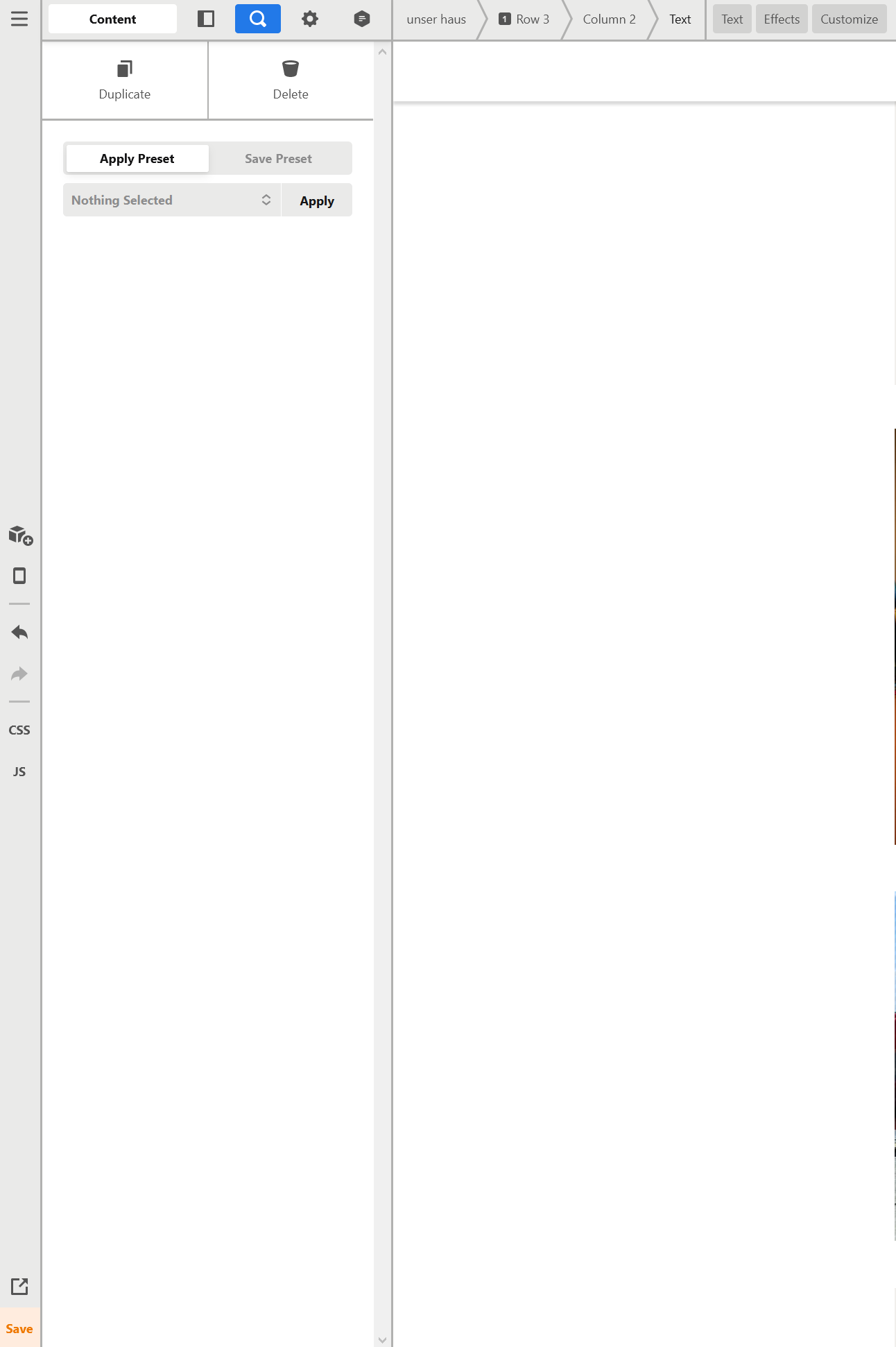Switch to Save Preset toggle
Screen dimensions: 896x1347
click(278, 159)
